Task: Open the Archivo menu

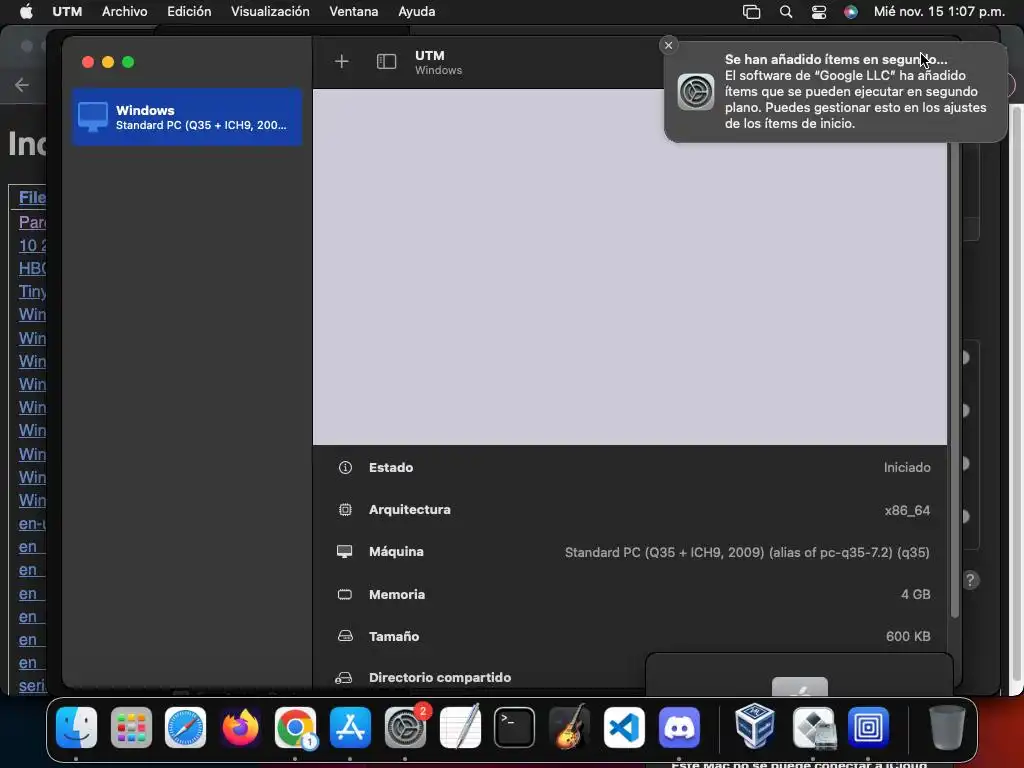Action: click(x=124, y=12)
